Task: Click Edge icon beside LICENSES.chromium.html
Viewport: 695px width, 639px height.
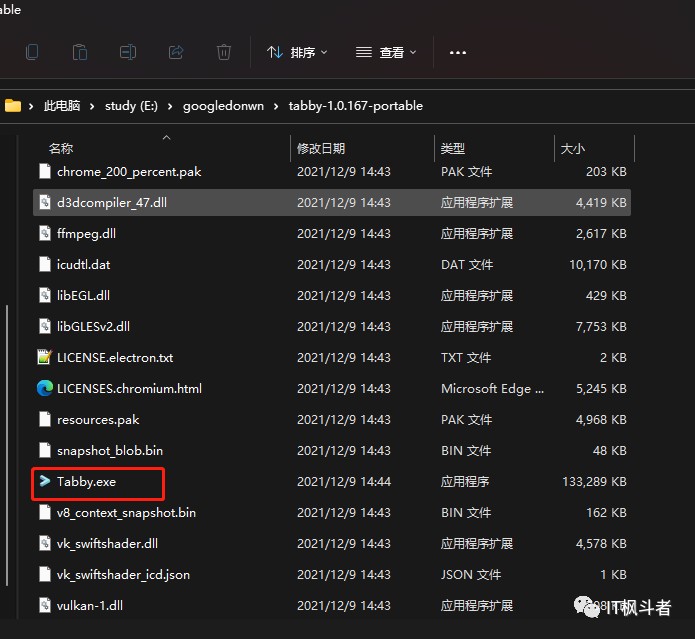Action: pos(45,388)
